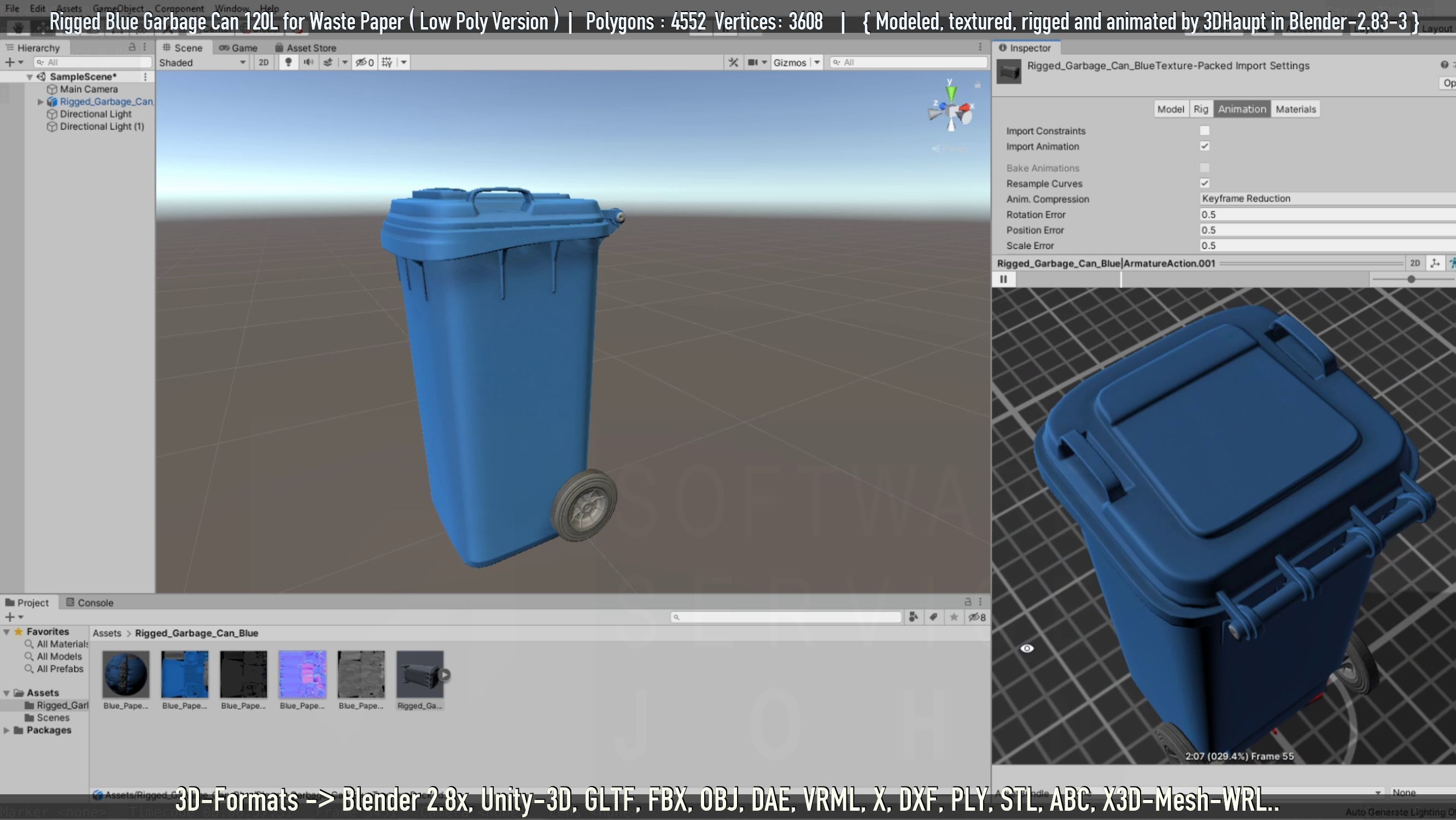Search assets by type icon
Image resolution: width=1456 pixels, height=820 pixels.
point(914,617)
